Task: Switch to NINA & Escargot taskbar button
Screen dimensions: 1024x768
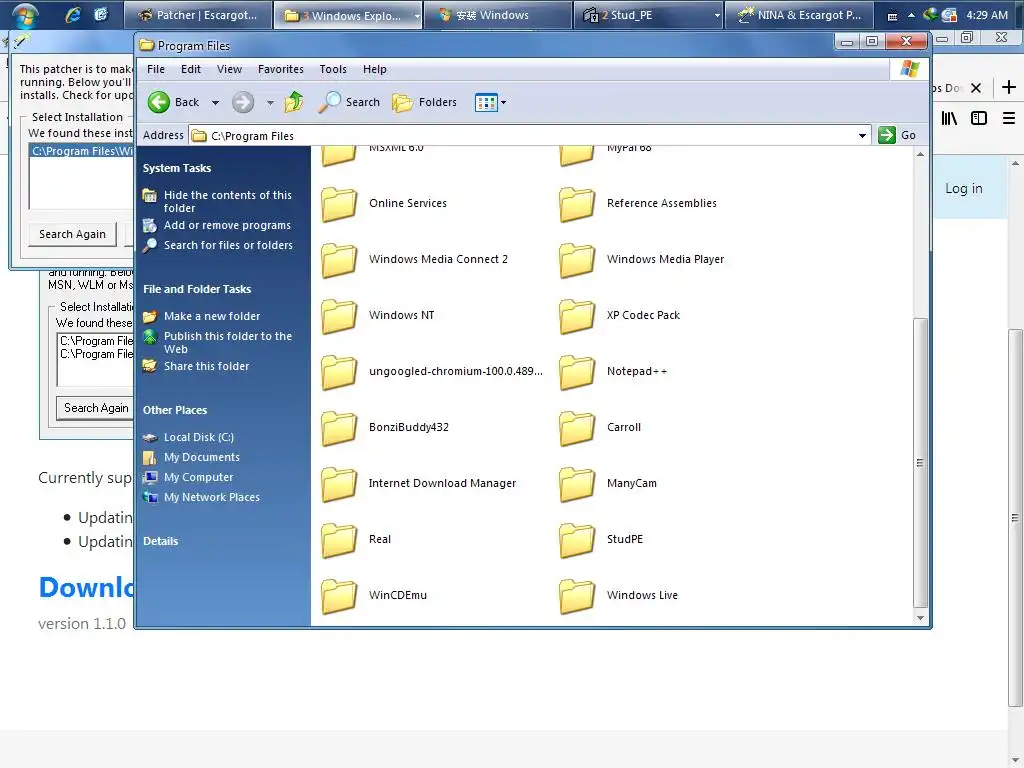Action: pos(801,15)
